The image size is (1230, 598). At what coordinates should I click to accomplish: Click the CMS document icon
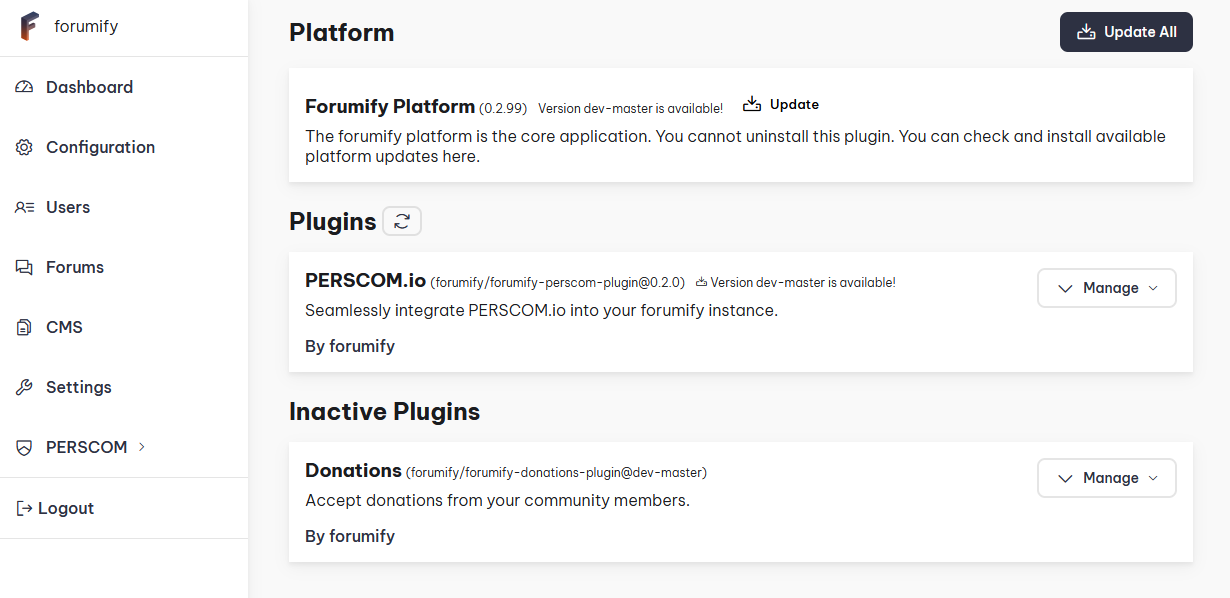pos(25,327)
